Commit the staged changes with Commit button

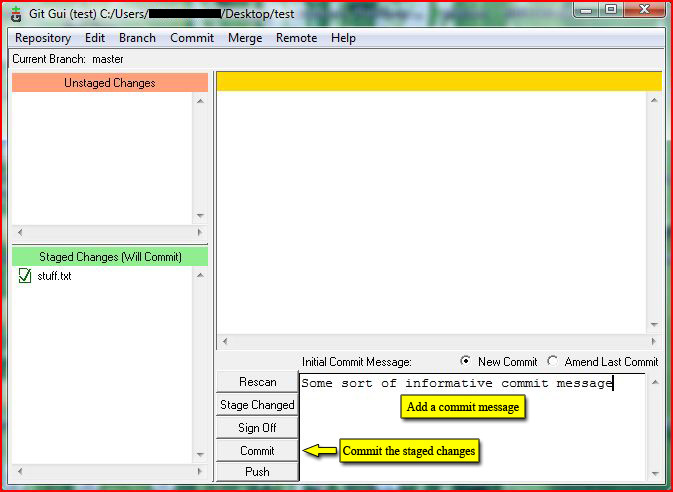click(x=257, y=450)
